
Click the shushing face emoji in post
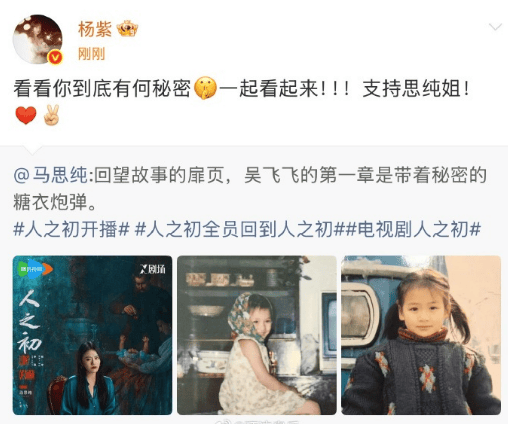point(205,88)
